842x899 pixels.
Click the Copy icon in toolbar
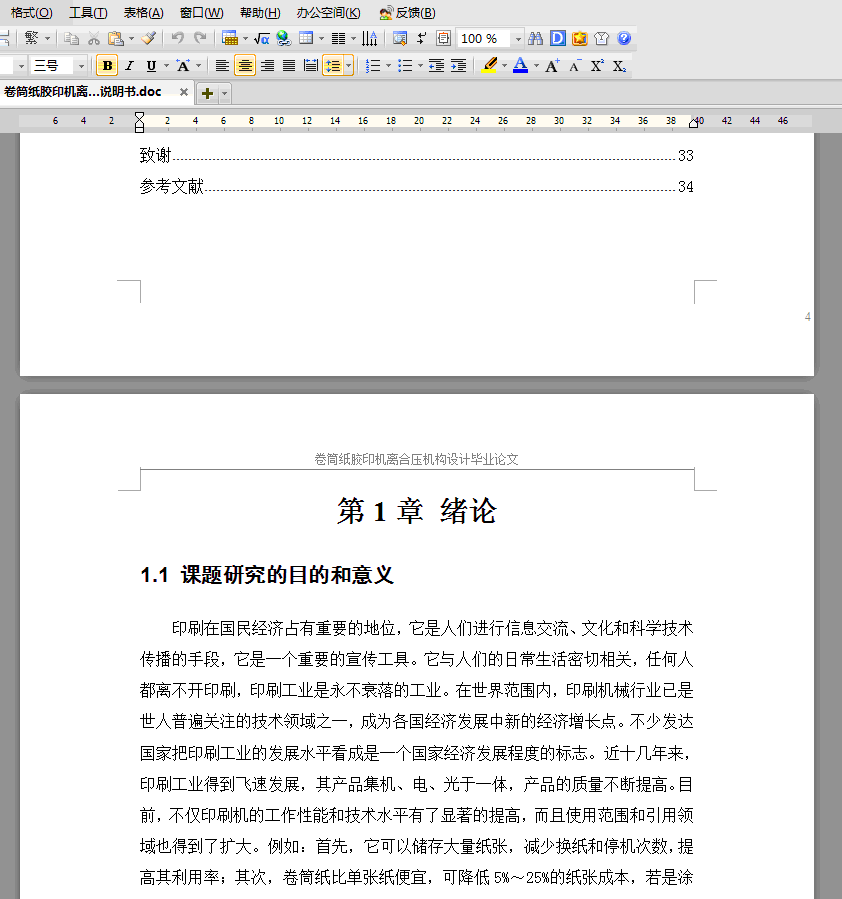tap(72, 38)
